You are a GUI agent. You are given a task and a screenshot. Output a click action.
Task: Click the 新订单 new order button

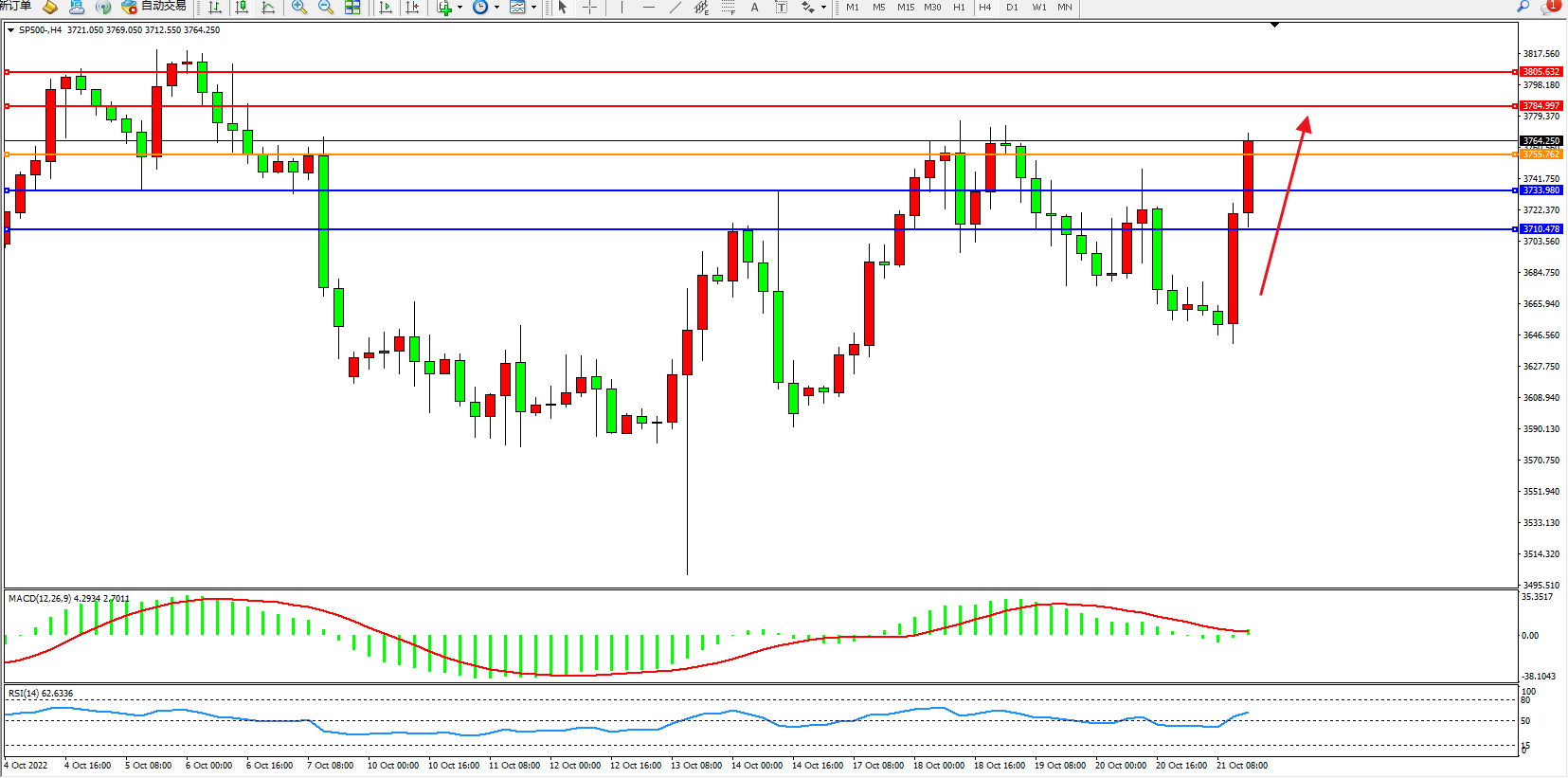tap(15, 7)
